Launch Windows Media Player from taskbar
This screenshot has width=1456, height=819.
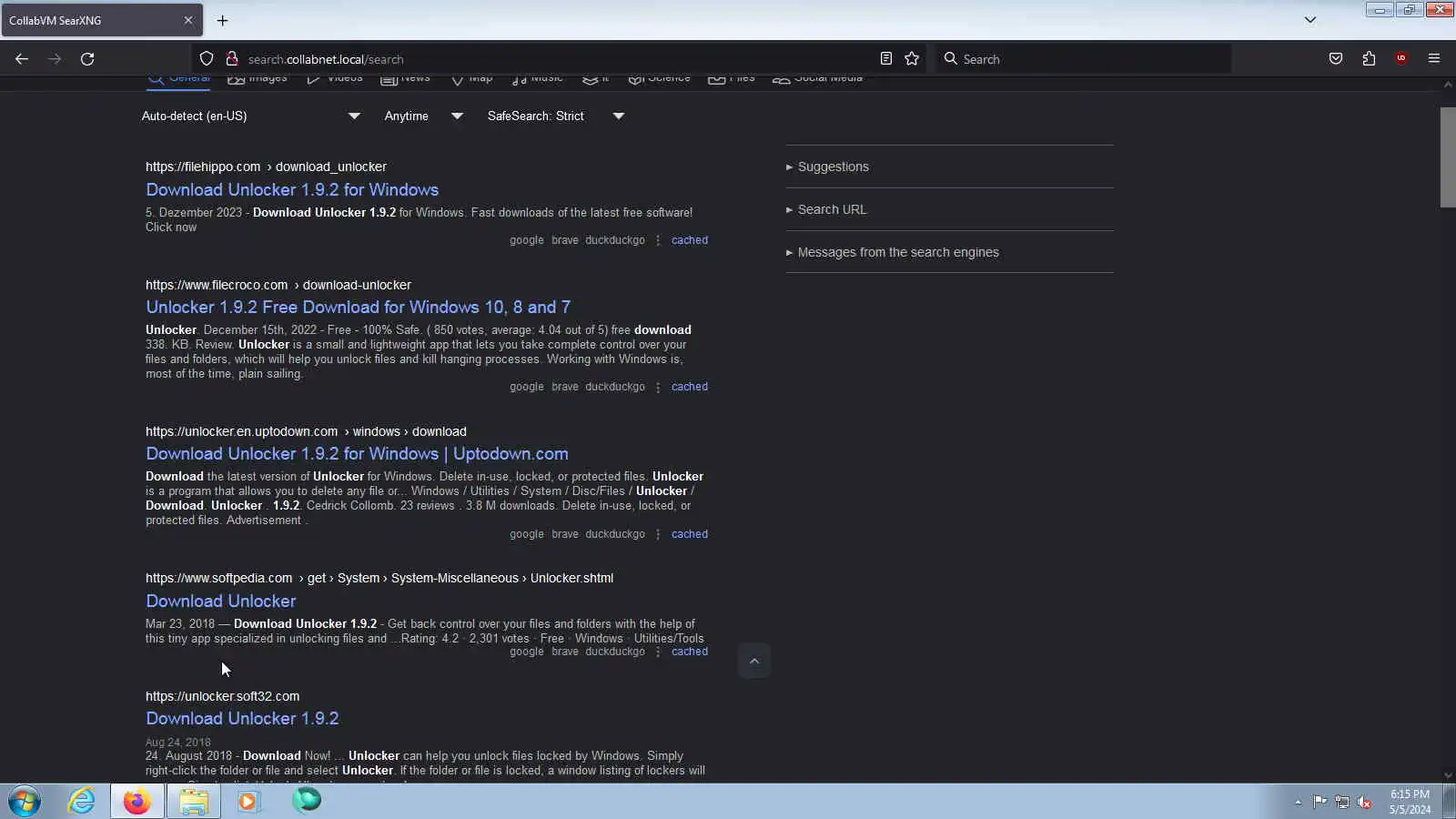248,802
